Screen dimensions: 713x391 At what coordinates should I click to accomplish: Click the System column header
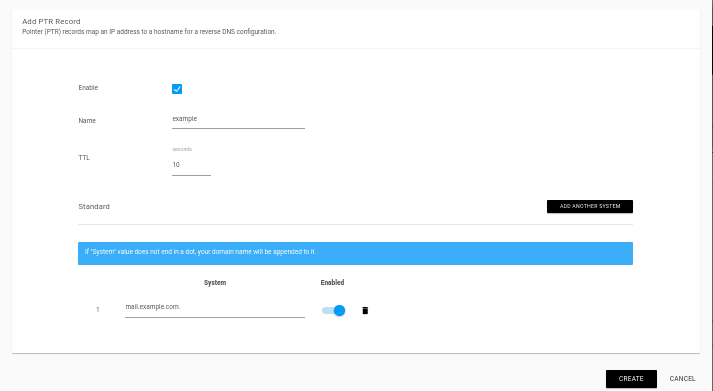click(215, 283)
